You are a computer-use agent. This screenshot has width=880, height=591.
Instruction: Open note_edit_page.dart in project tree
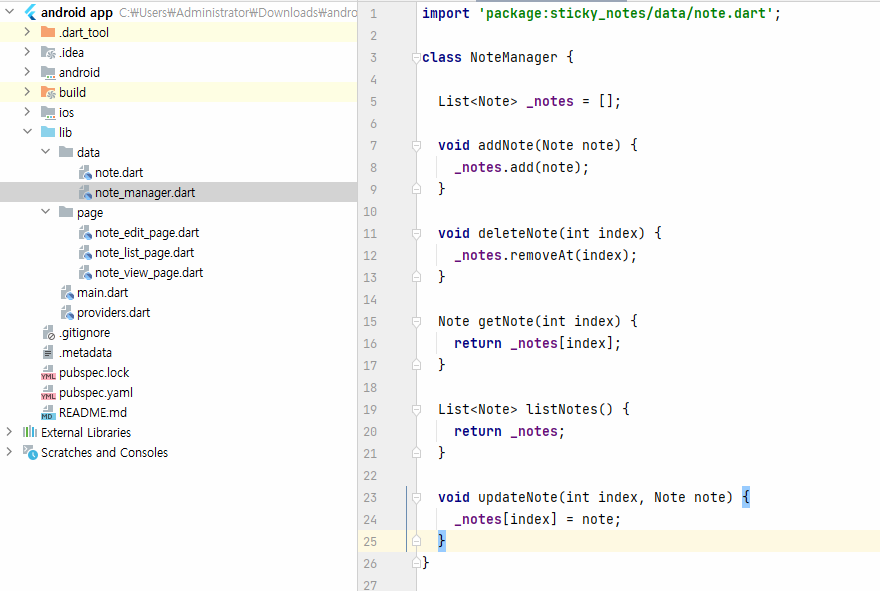146,233
